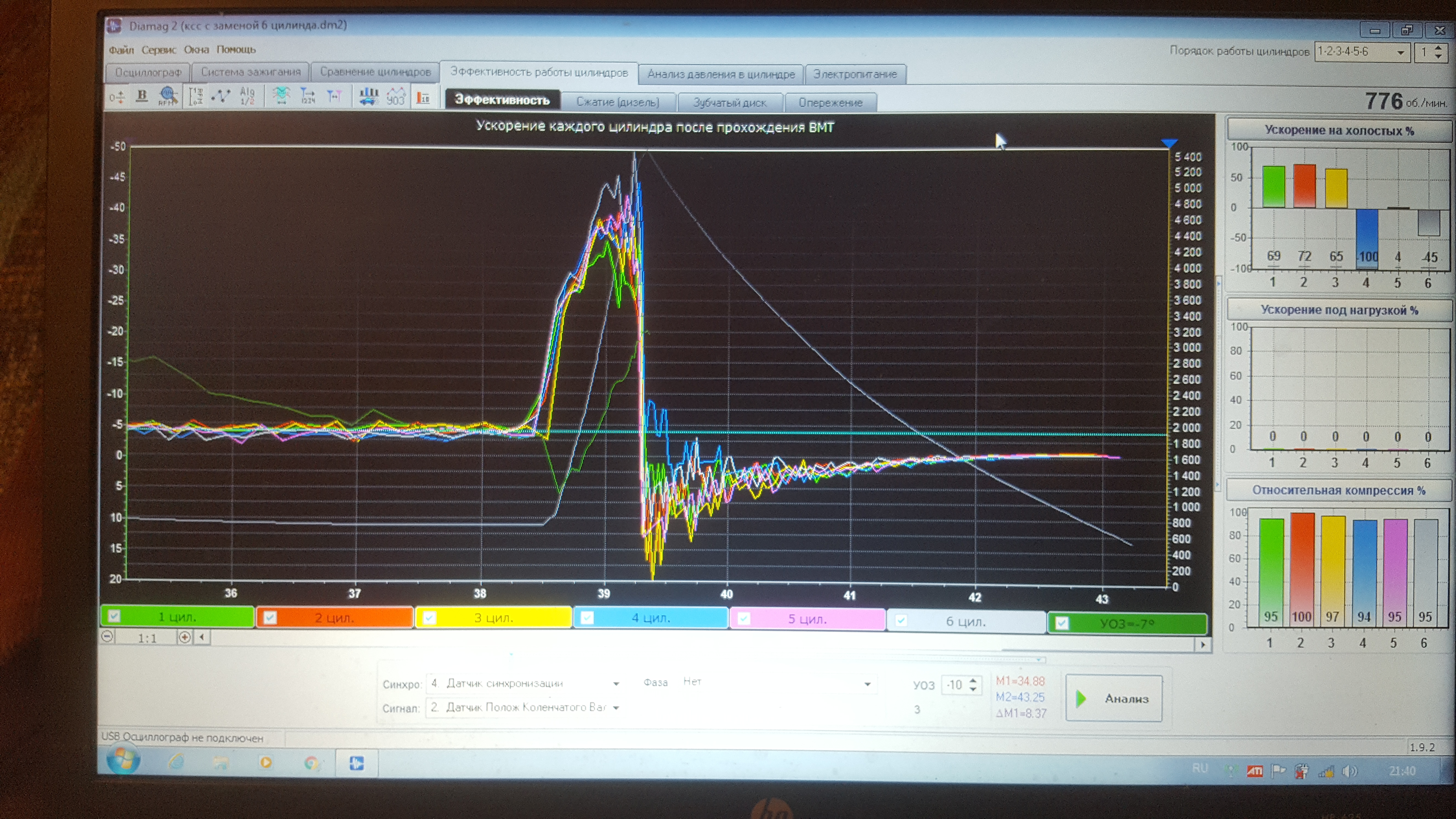1456x819 pixels.
Task: Open the Фаза dropdown arrow
Action: coord(867,684)
